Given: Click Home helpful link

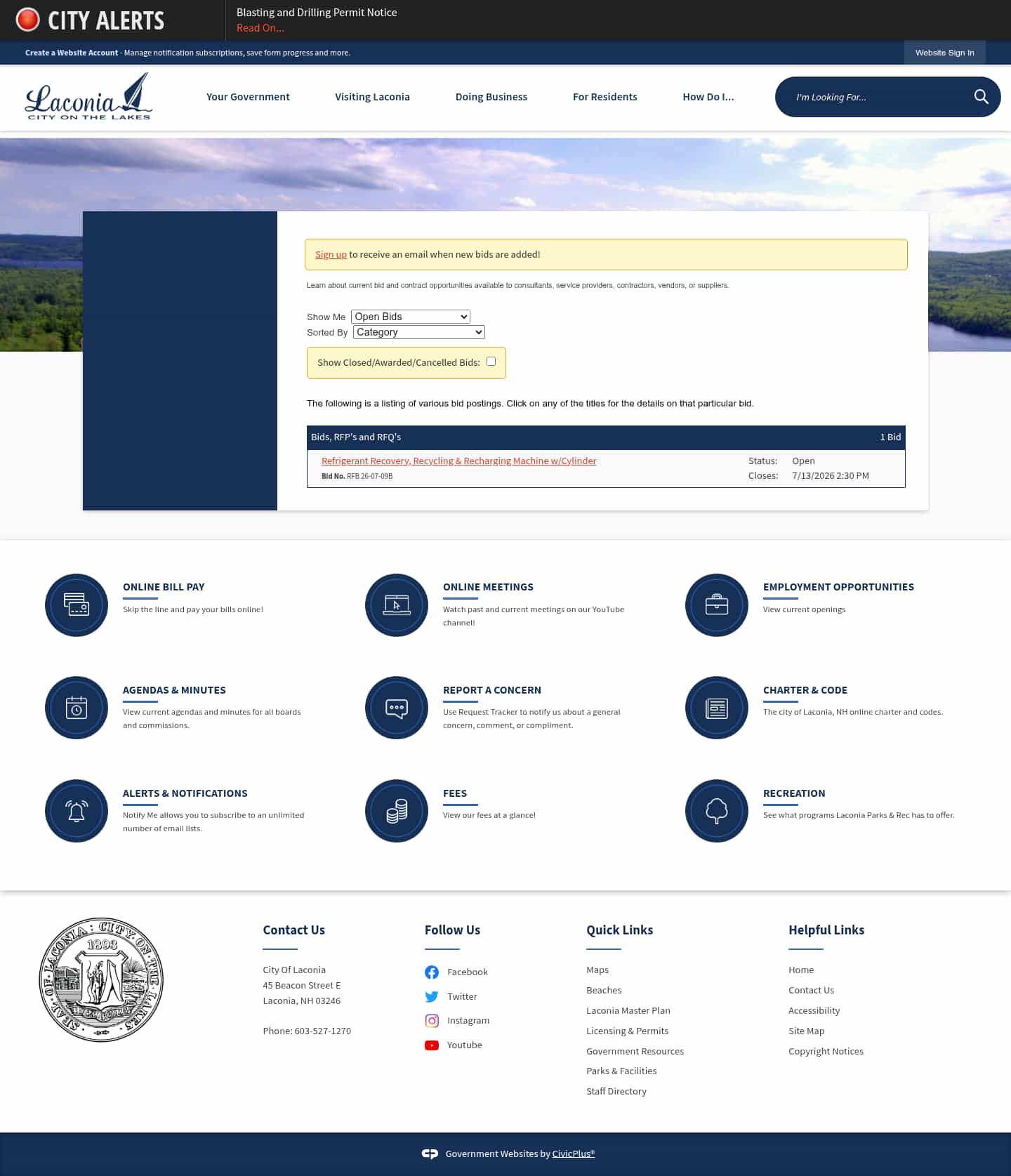Looking at the screenshot, I should point(801,970).
